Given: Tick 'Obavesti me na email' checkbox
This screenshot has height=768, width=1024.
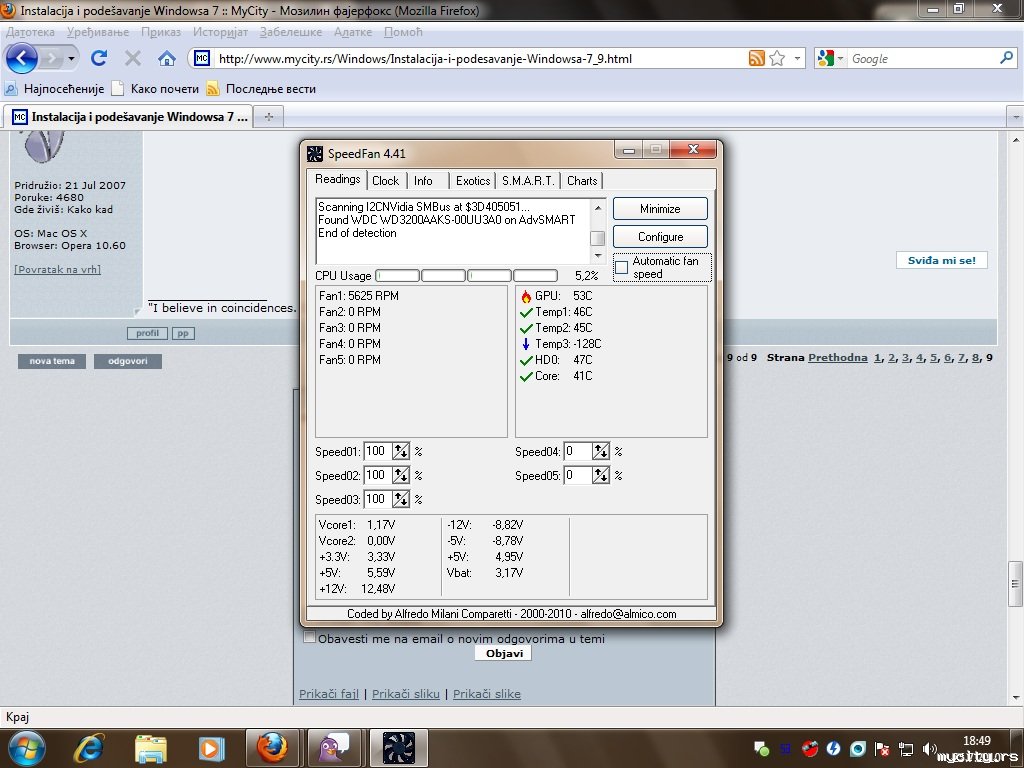Looking at the screenshot, I should pos(310,637).
